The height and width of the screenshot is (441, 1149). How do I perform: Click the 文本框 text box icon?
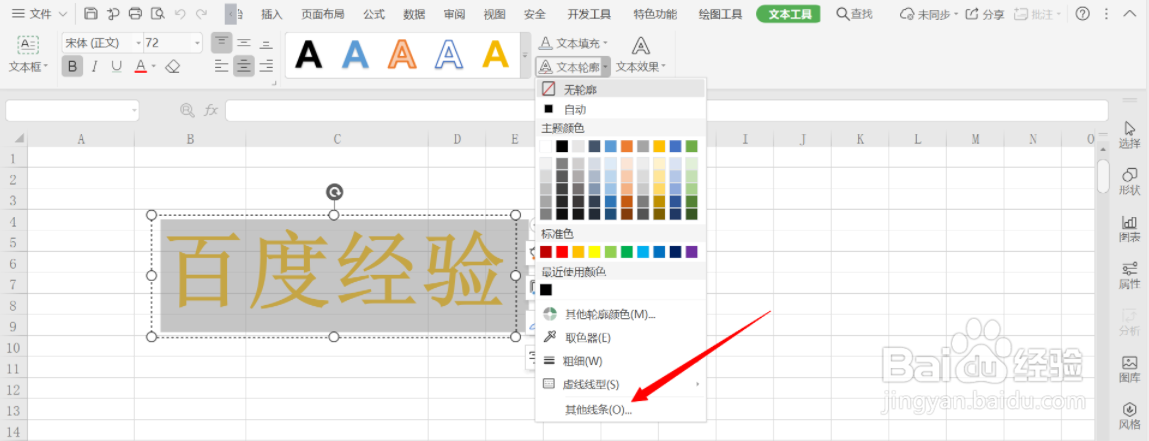pos(29,45)
